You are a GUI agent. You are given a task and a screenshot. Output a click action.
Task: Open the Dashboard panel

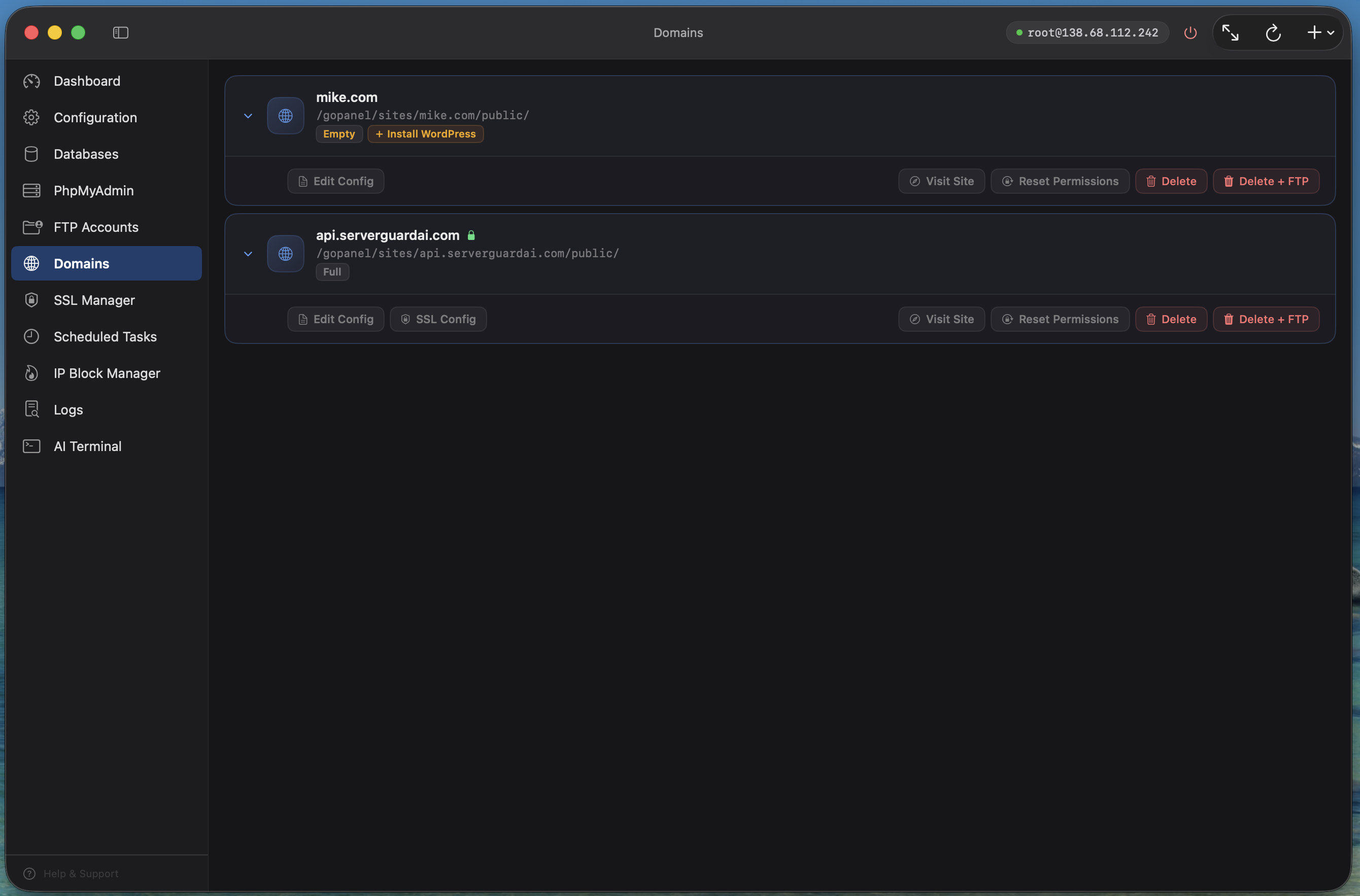pyautogui.click(x=87, y=81)
